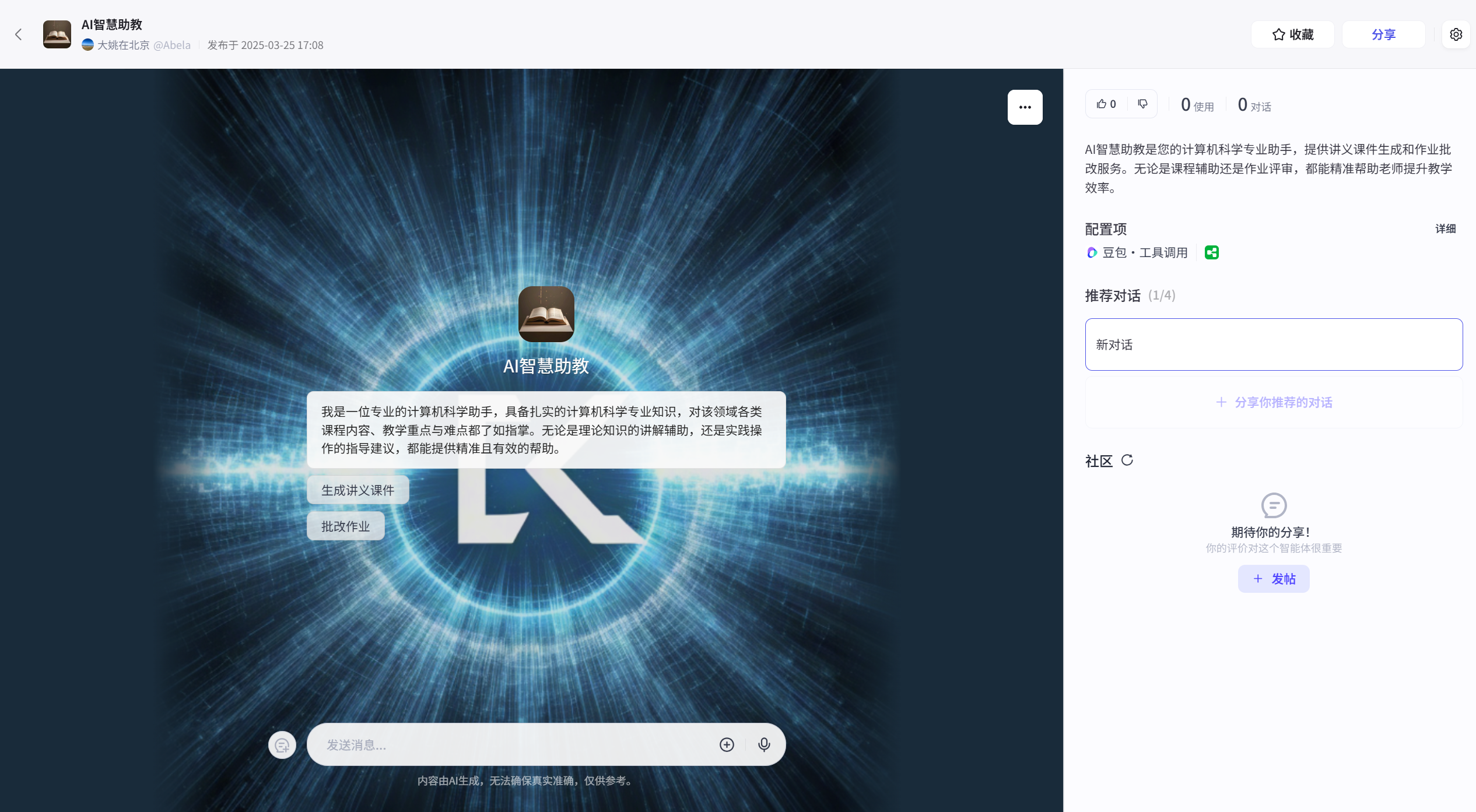The height and width of the screenshot is (812, 1476).
Task: Click the plus attachment icon in message box
Action: (727, 744)
